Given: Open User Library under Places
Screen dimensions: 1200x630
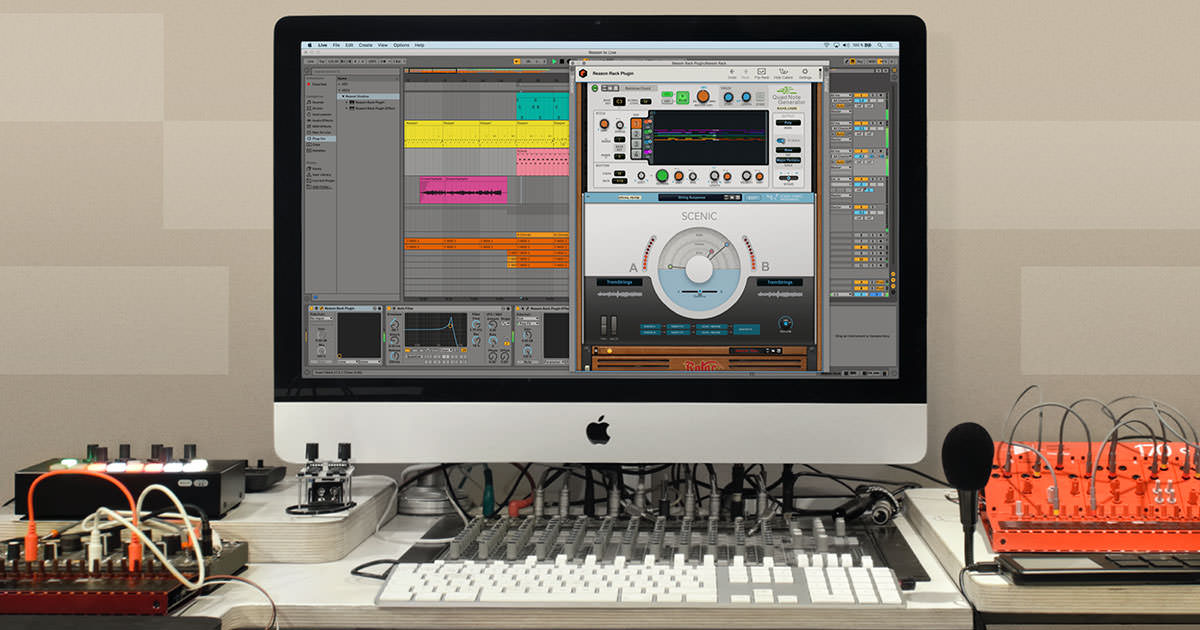Looking at the screenshot, I should [x=319, y=174].
